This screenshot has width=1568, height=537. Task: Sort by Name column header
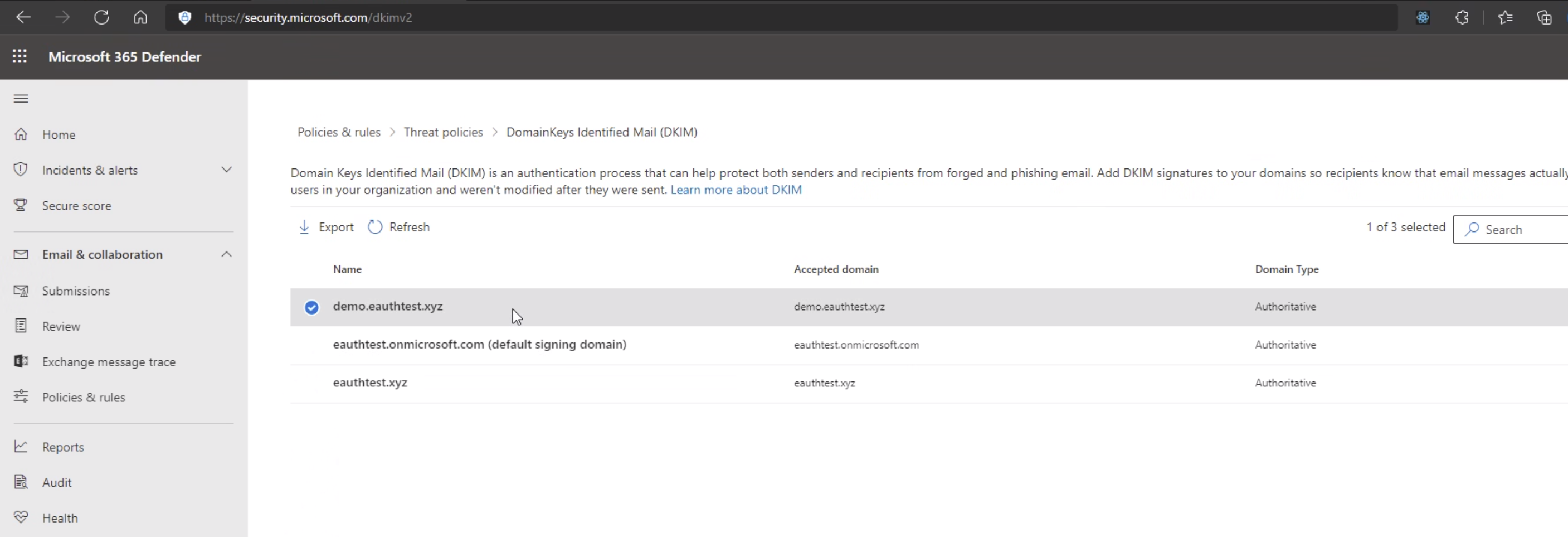pos(347,269)
